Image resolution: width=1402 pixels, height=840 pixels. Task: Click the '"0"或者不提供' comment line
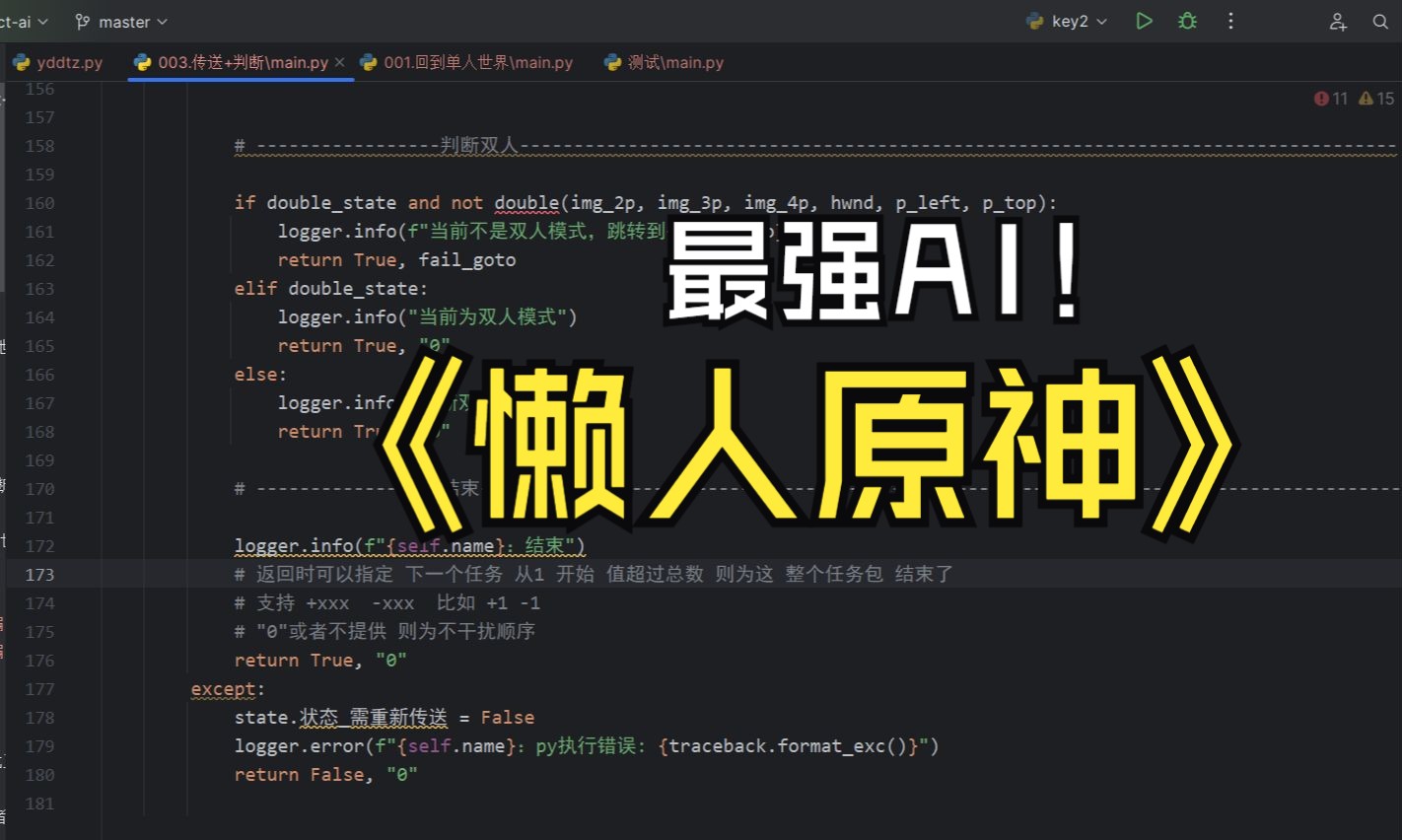(x=385, y=631)
